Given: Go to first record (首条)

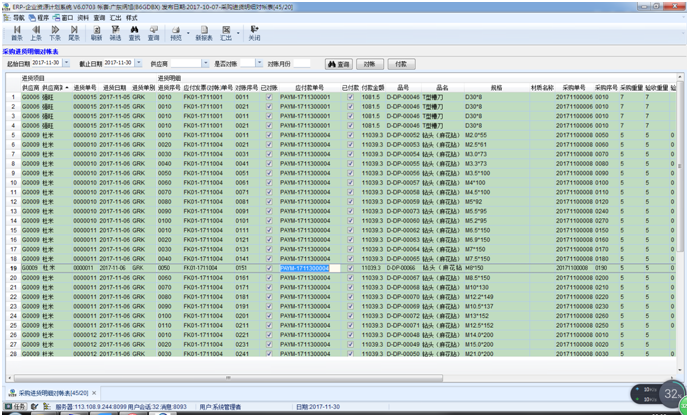Looking at the screenshot, I should pyautogui.click(x=17, y=33).
